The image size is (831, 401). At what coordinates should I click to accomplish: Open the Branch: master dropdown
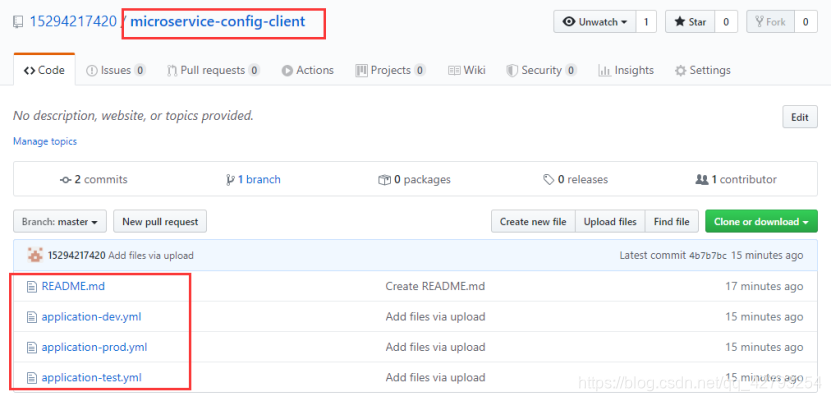[60, 221]
